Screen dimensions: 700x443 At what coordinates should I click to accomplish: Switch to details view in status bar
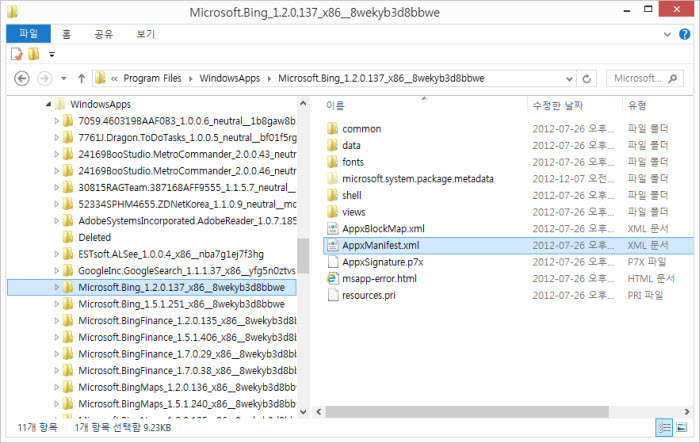tap(664, 427)
